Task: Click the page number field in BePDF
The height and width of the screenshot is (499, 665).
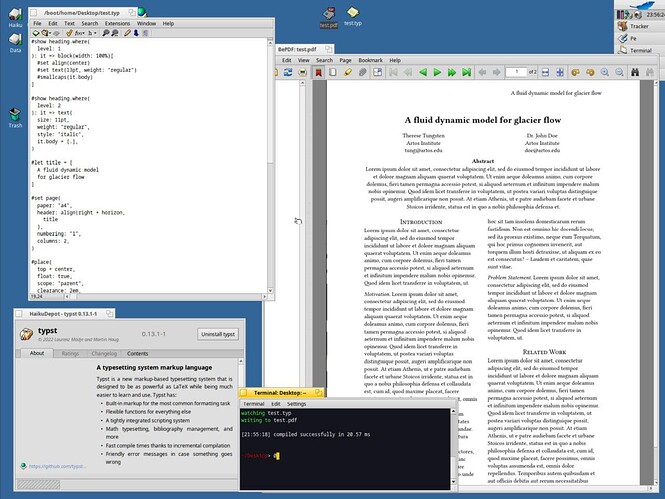Action: (x=516, y=72)
